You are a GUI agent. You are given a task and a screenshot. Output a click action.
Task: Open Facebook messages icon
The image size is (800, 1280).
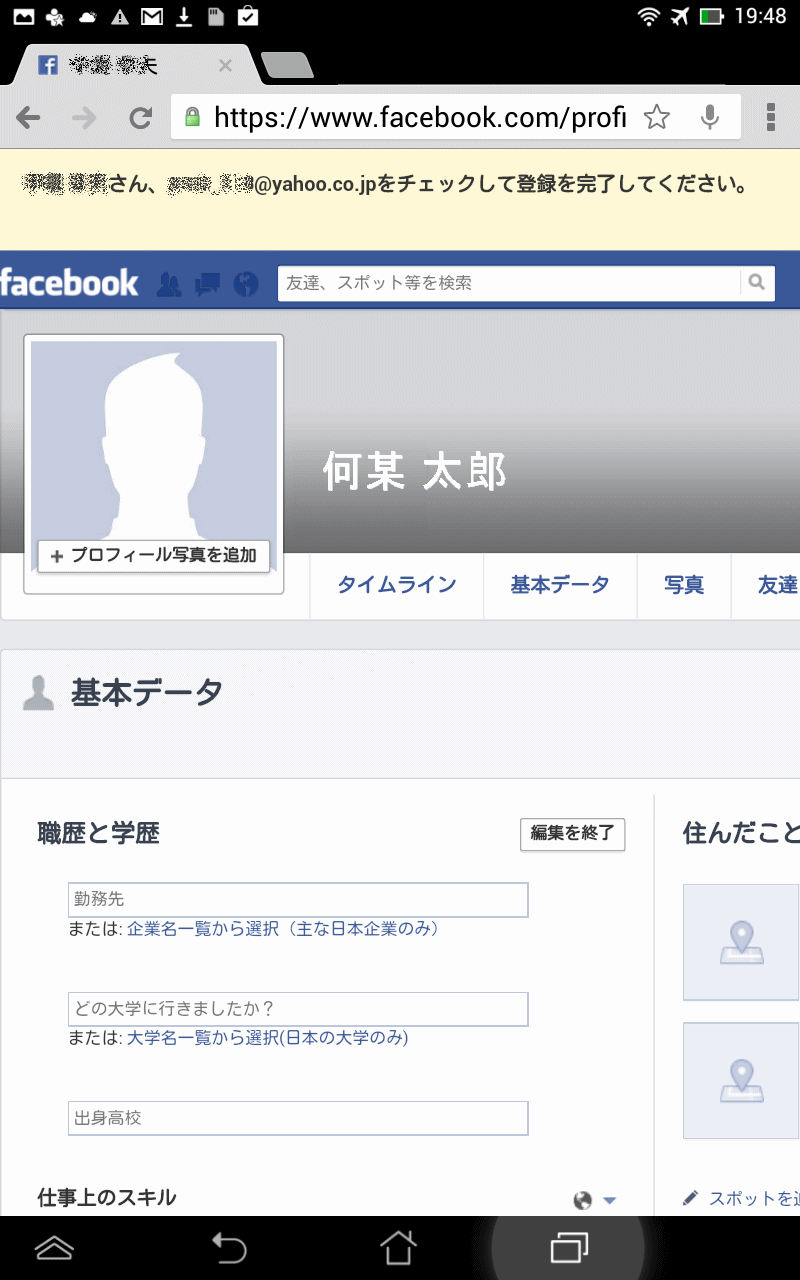coord(207,284)
